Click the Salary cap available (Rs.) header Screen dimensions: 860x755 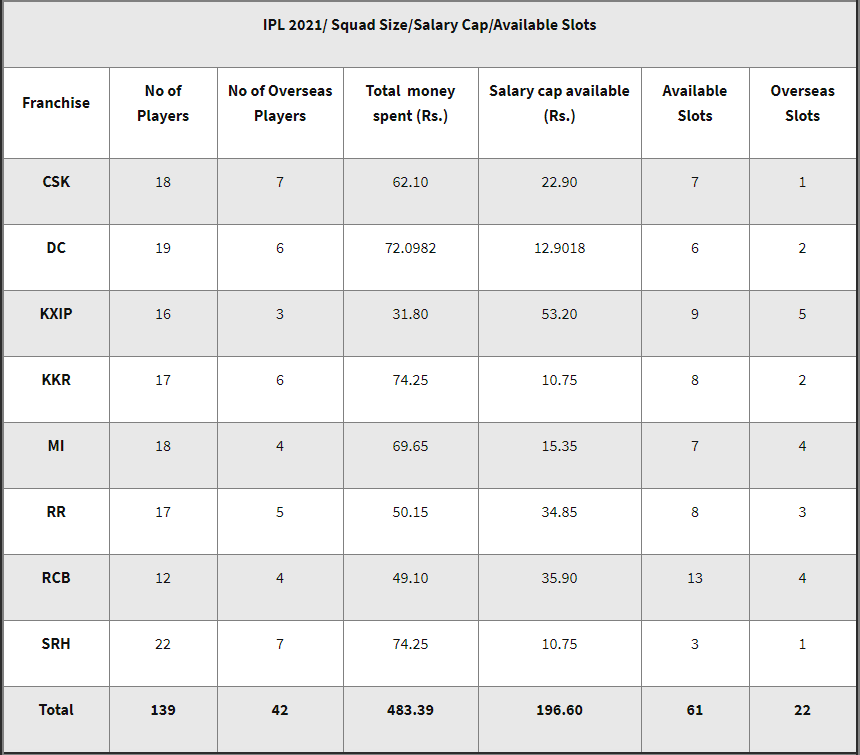pos(559,103)
